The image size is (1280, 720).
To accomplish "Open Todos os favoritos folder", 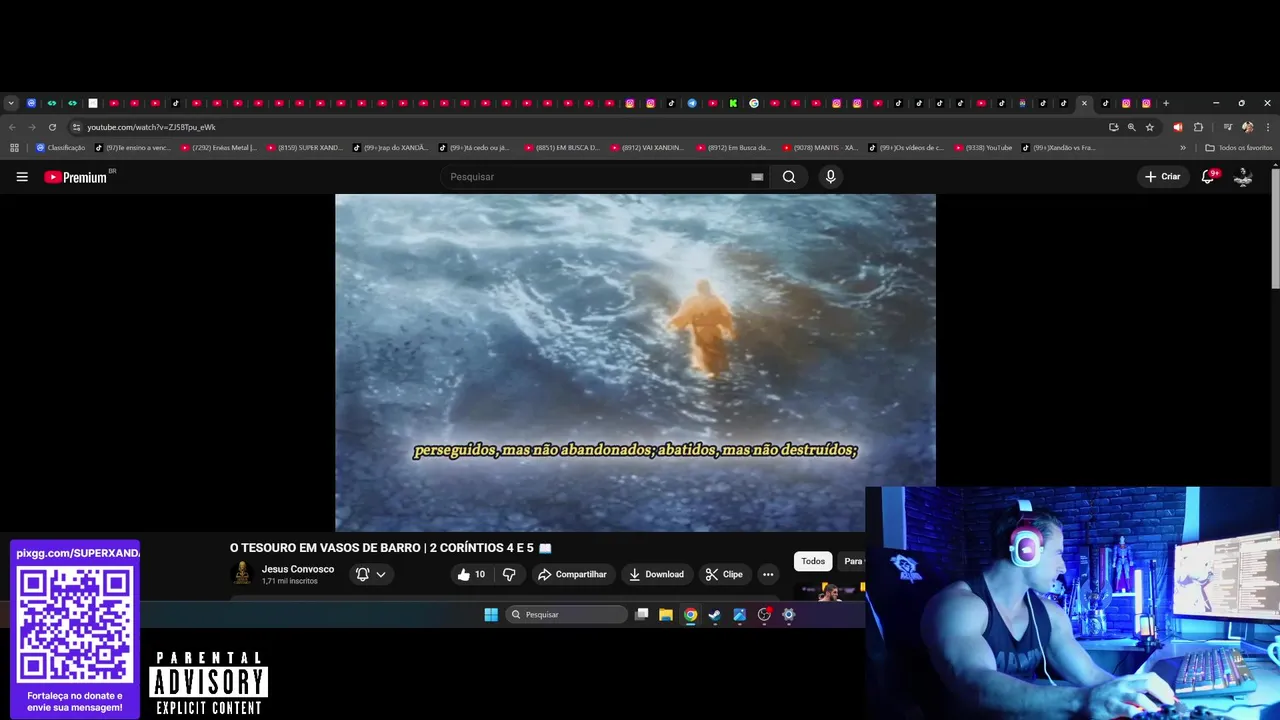I will [1239, 148].
